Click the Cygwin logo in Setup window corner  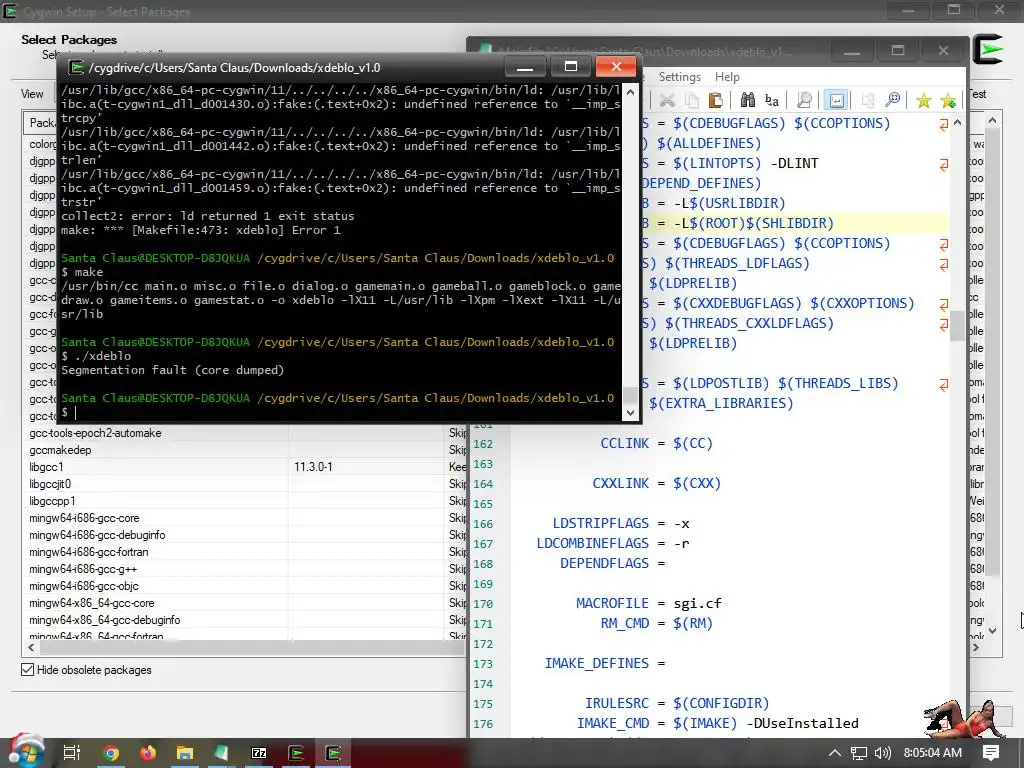[x=987, y=50]
